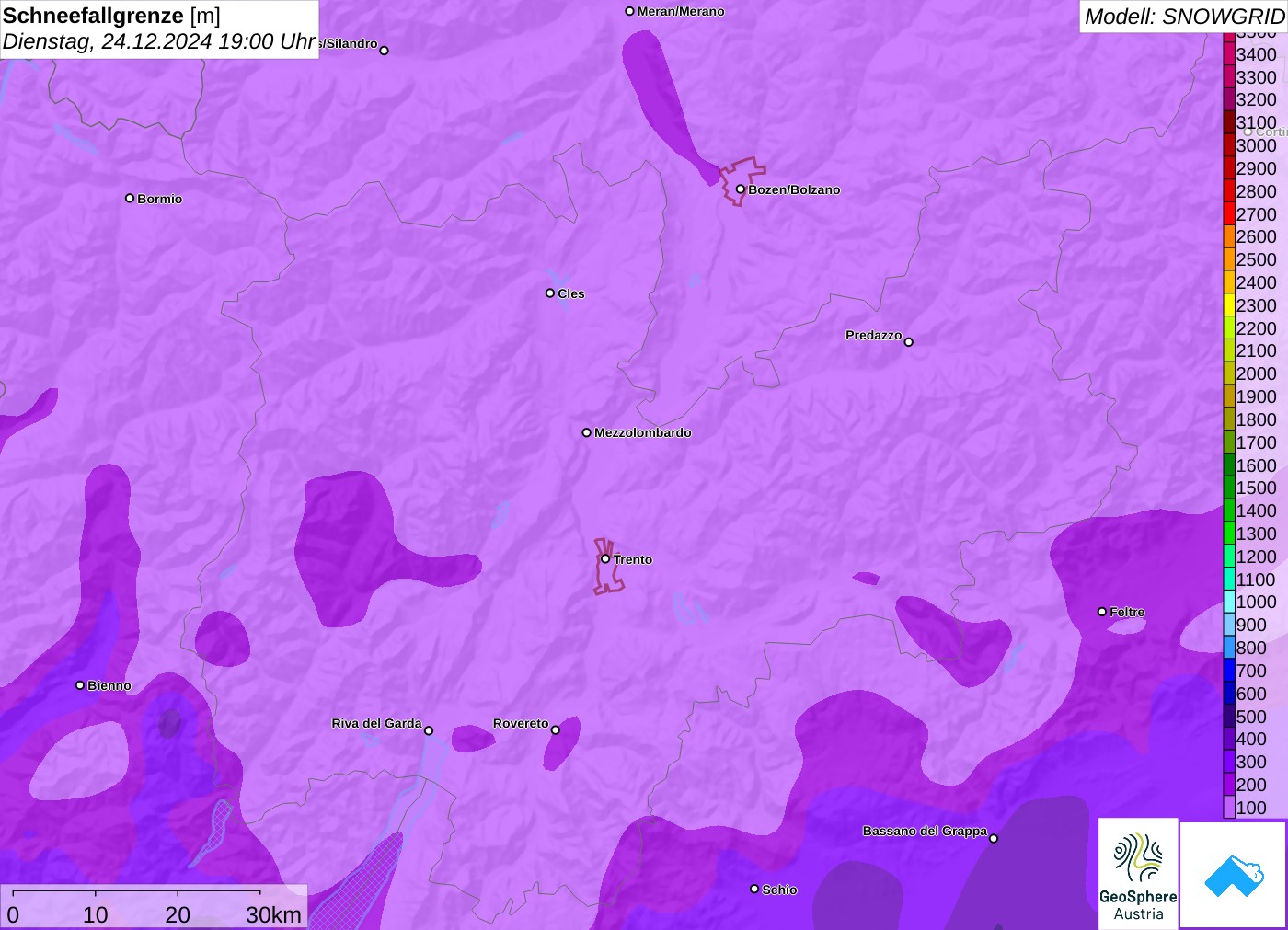This screenshot has width=1288, height=930.
Task: Click the blue house-and-cloud logo
Action: pyautogui.click(x=1234, y=875)
